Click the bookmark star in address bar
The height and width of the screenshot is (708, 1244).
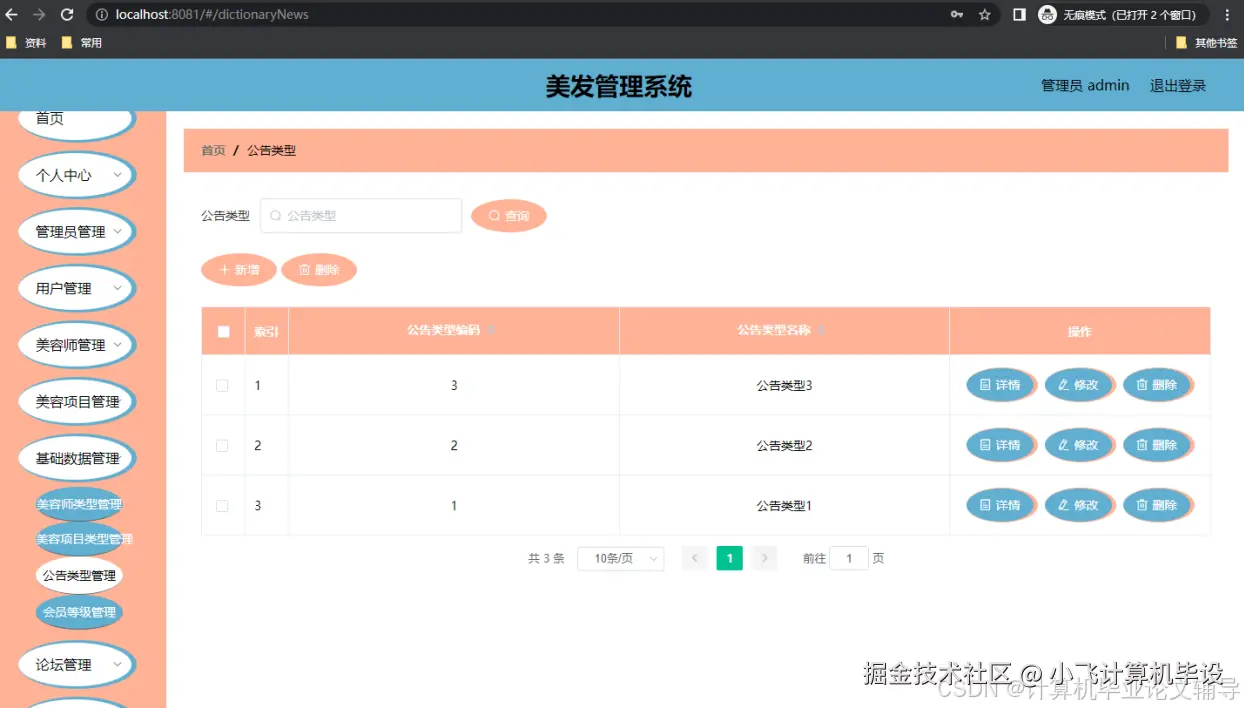tap(984, 15)
